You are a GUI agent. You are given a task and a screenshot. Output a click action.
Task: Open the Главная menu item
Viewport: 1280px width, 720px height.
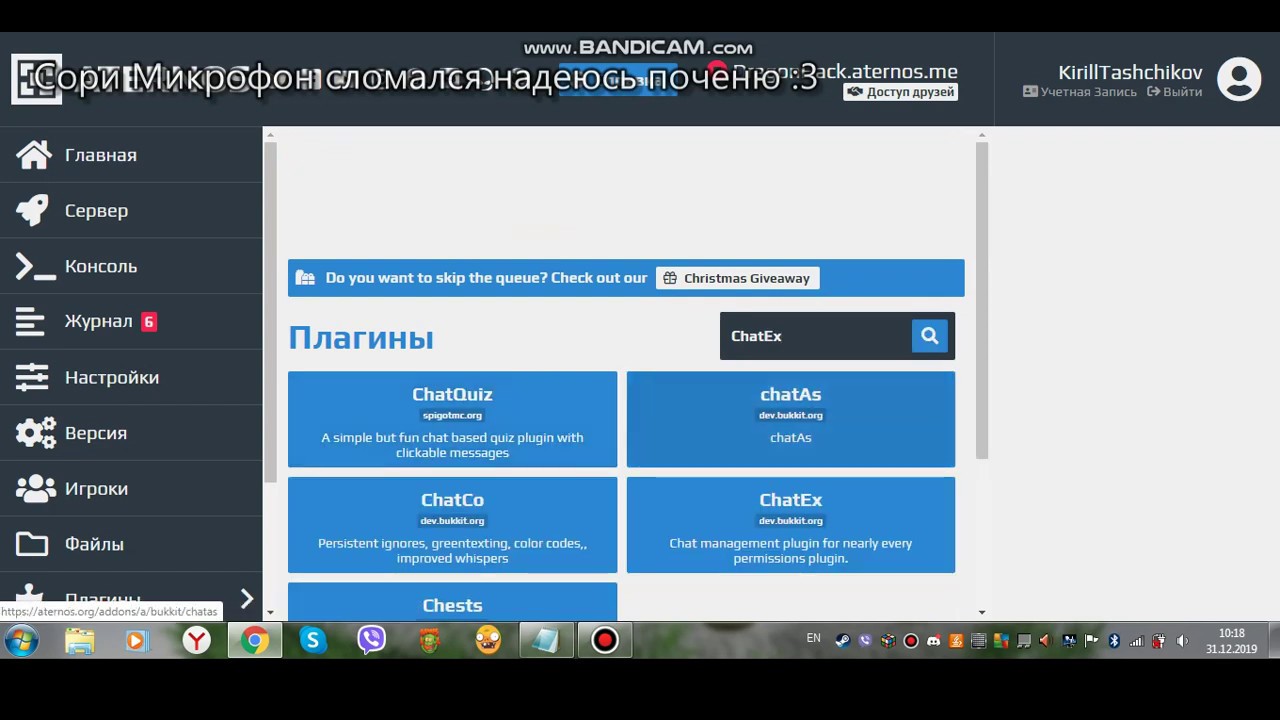131,155
